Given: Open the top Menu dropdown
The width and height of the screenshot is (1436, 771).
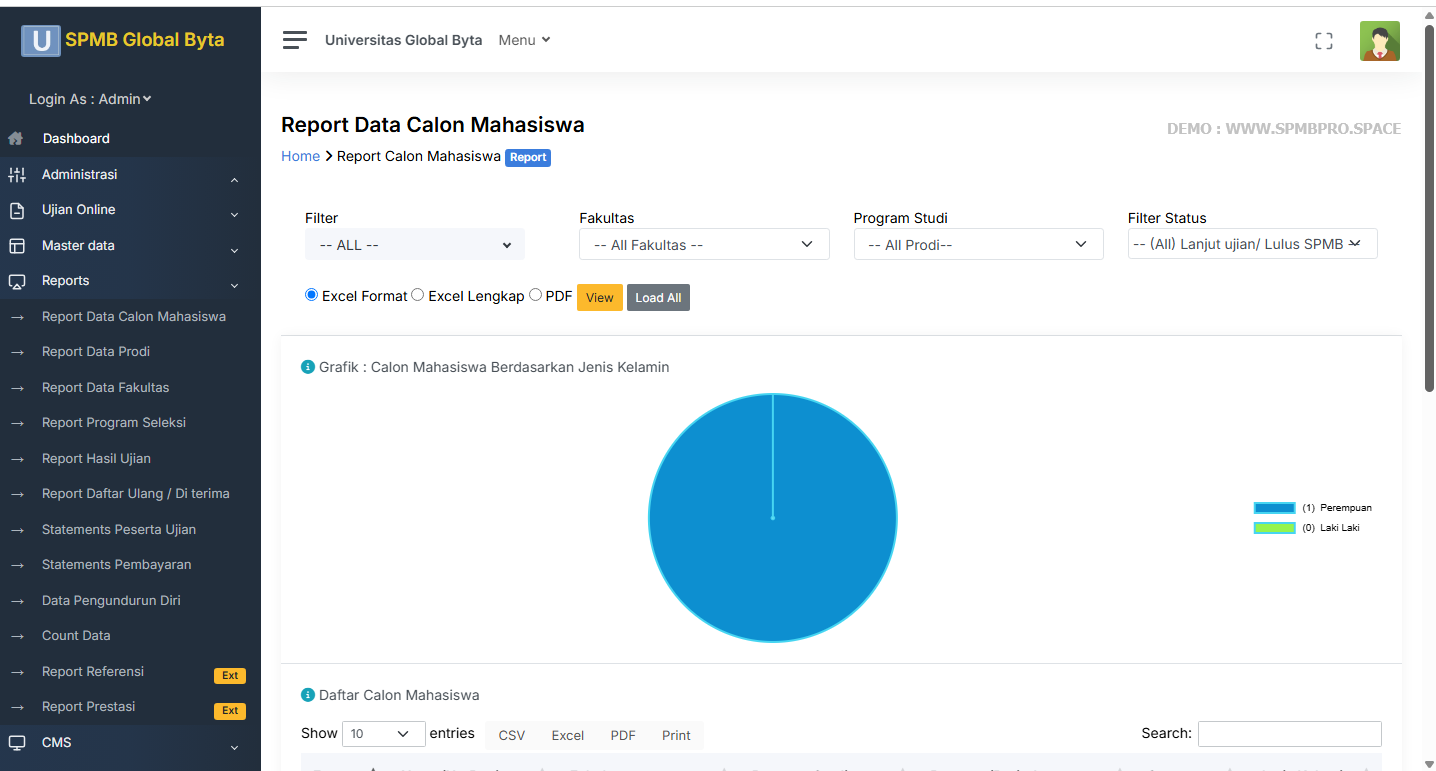Looking at the screenshot, I should click(524, 40).
